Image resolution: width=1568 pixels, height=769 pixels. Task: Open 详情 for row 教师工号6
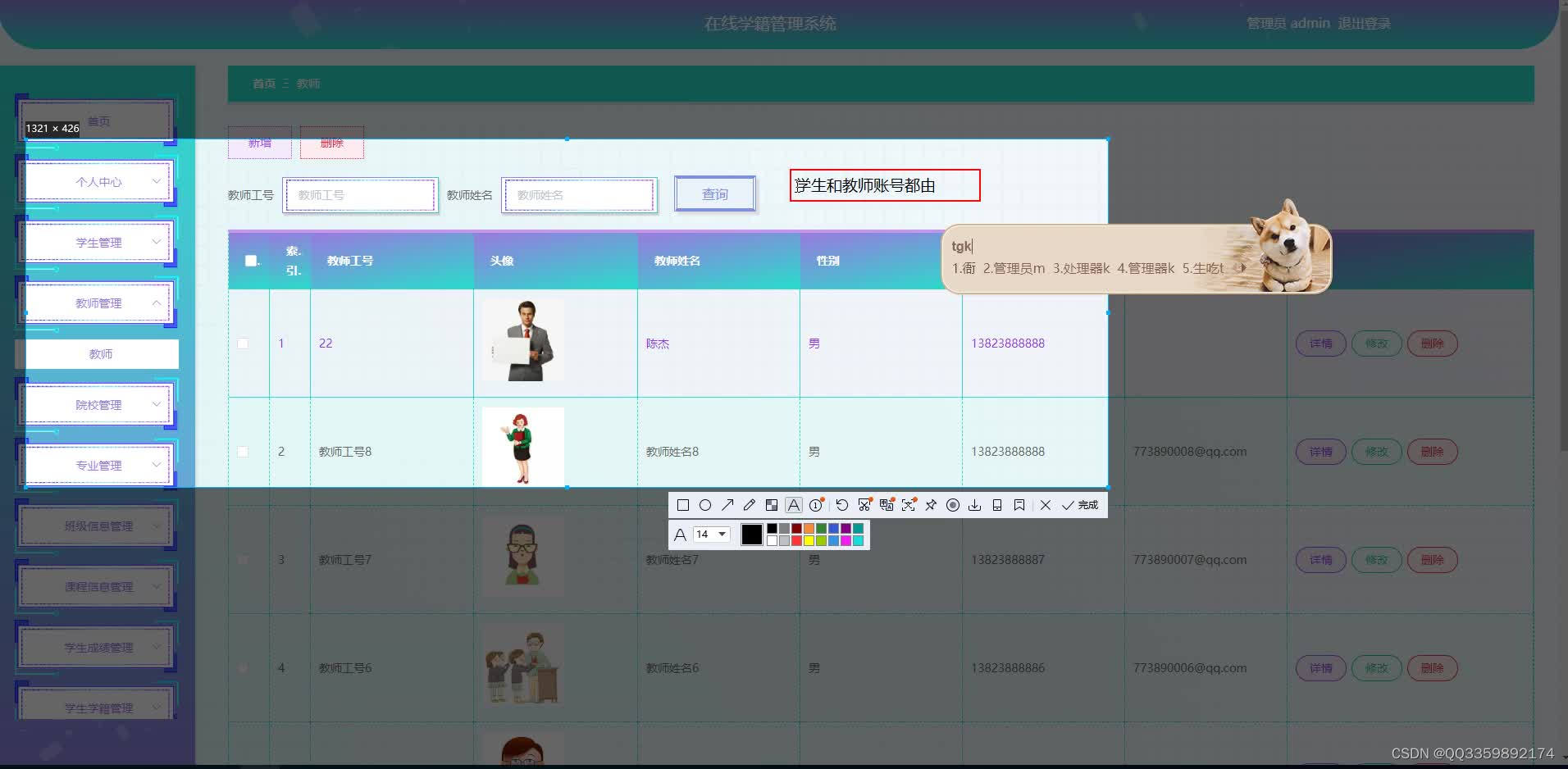coord(1320,668)
